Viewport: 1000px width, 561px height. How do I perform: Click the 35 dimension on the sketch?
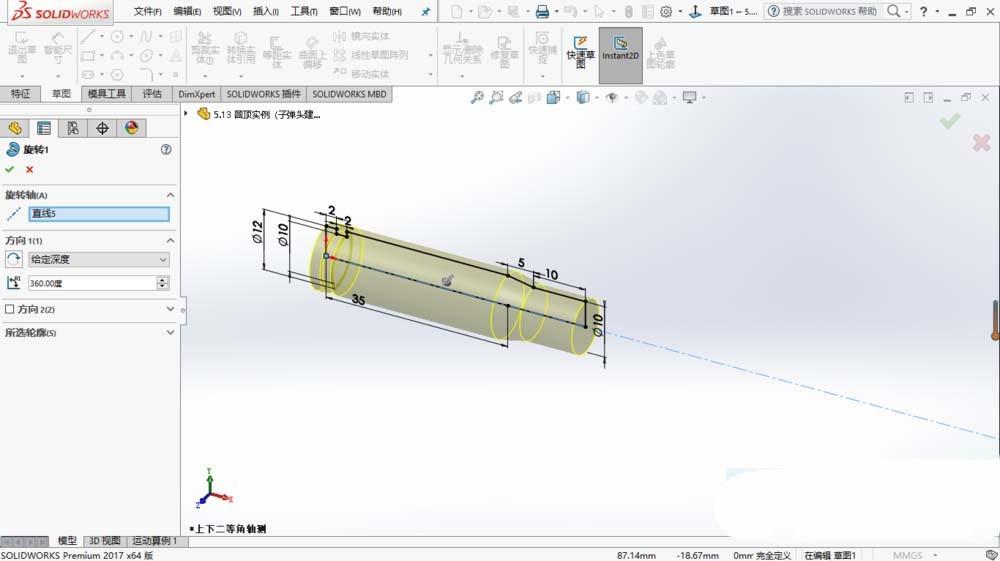click(x=358, y=299)
